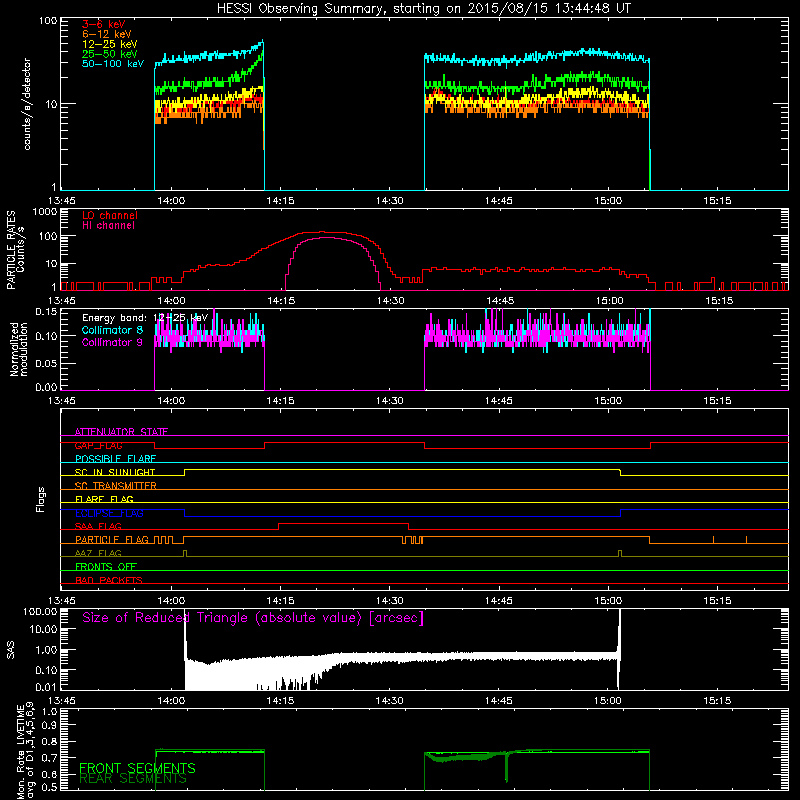
Task: Click the 'Normalized modulation' axis label
Action: (19, 349)
